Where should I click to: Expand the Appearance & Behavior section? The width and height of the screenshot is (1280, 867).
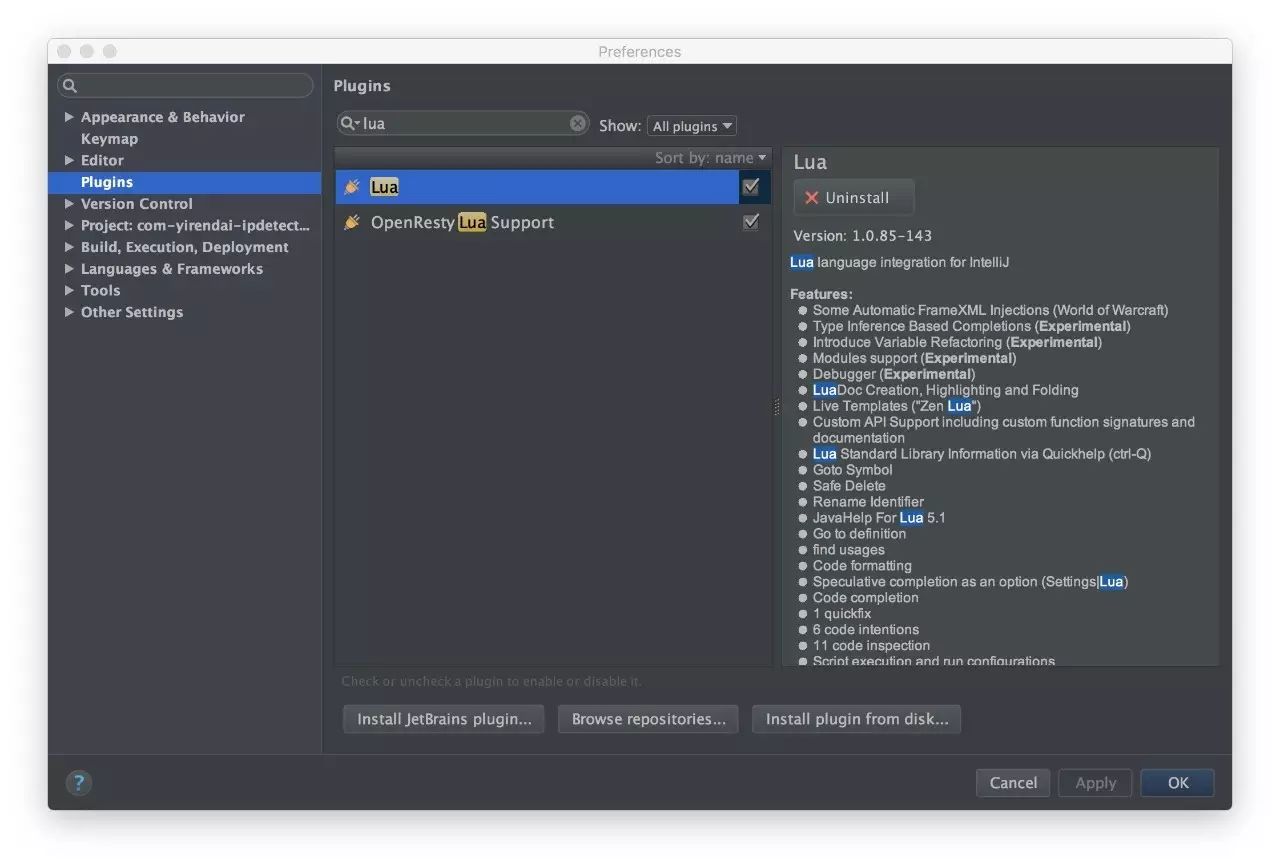[69, 117]
